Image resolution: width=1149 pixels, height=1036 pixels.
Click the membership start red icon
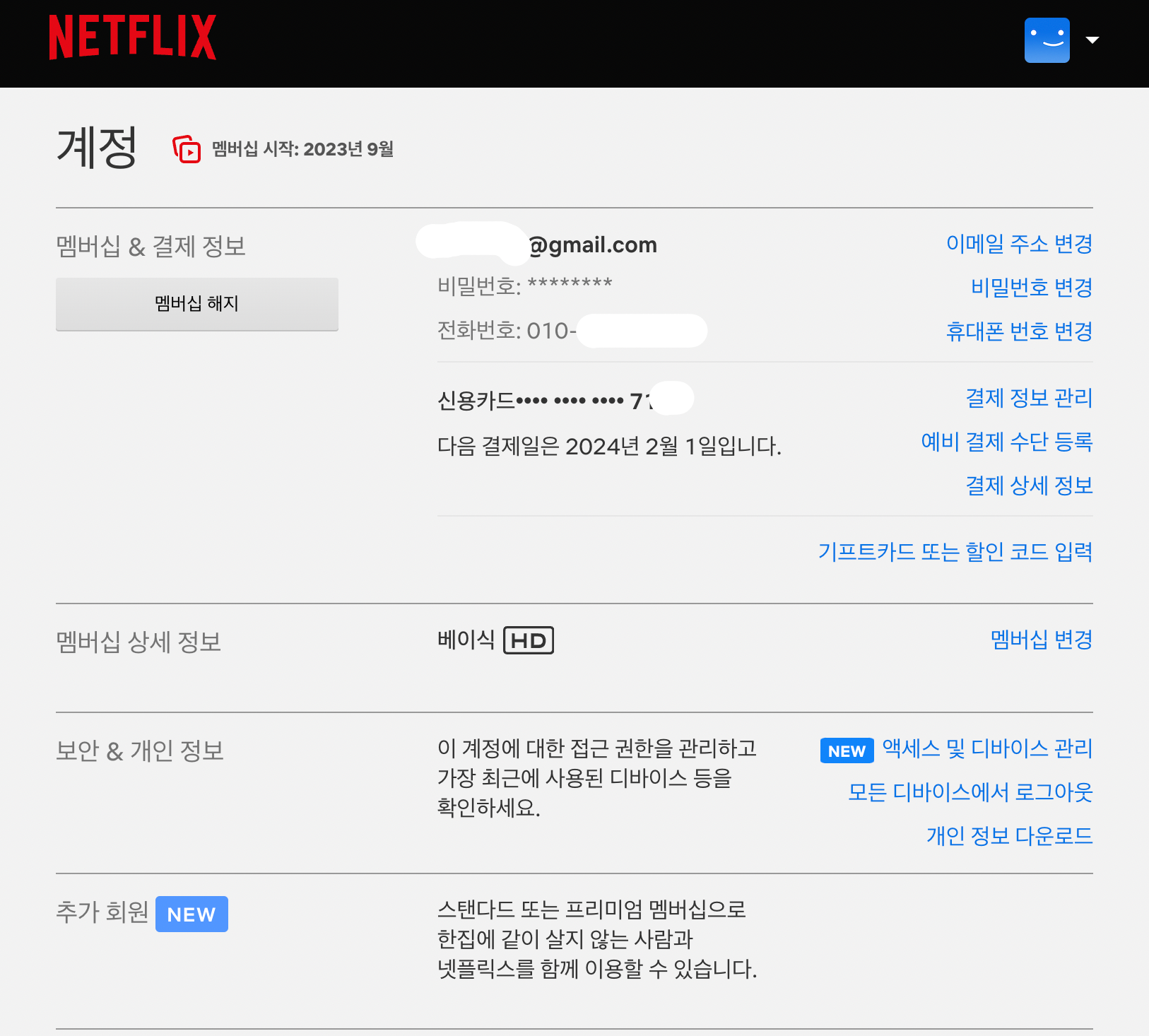187,149
